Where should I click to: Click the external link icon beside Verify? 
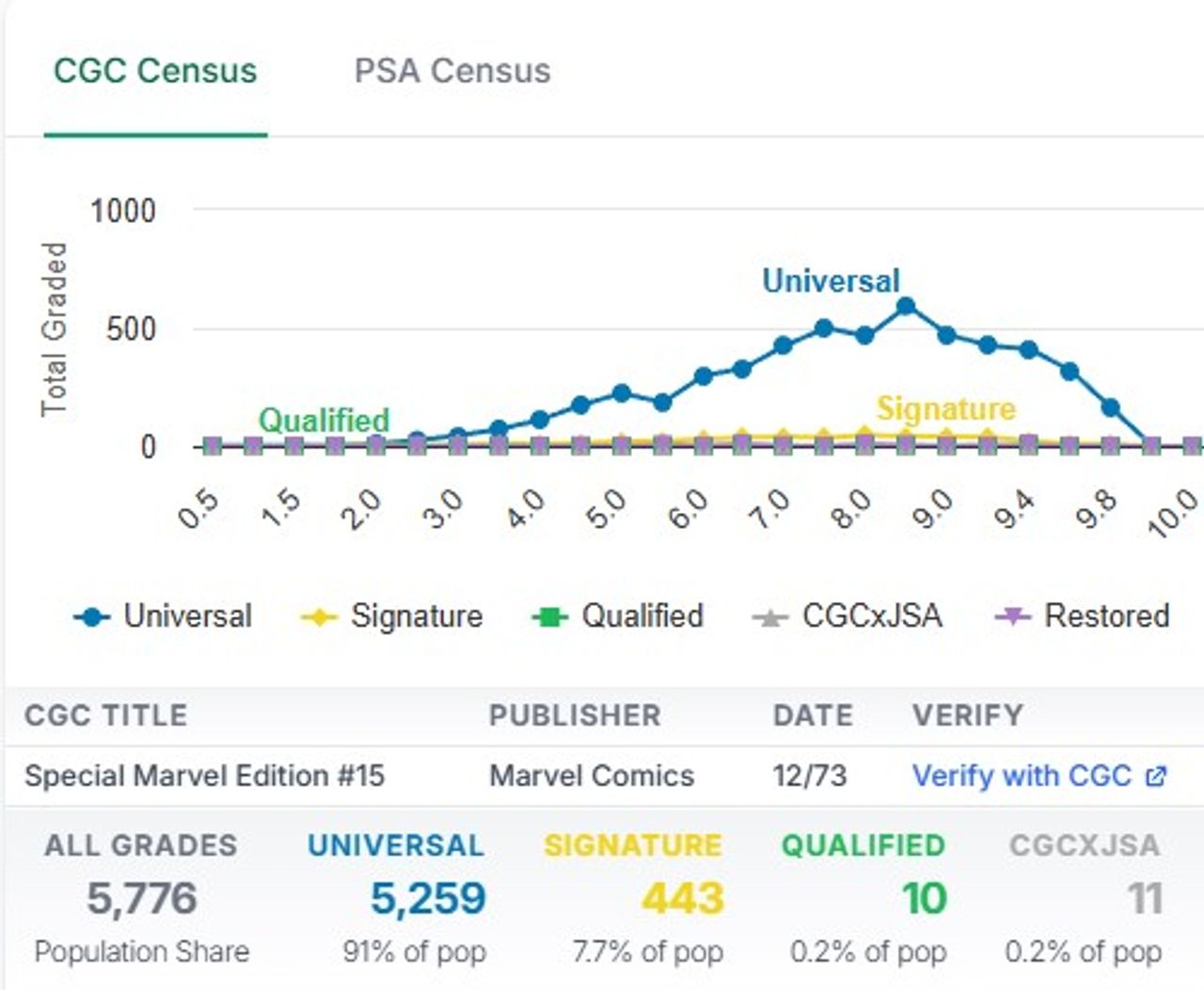click(x=1156, y=776)
